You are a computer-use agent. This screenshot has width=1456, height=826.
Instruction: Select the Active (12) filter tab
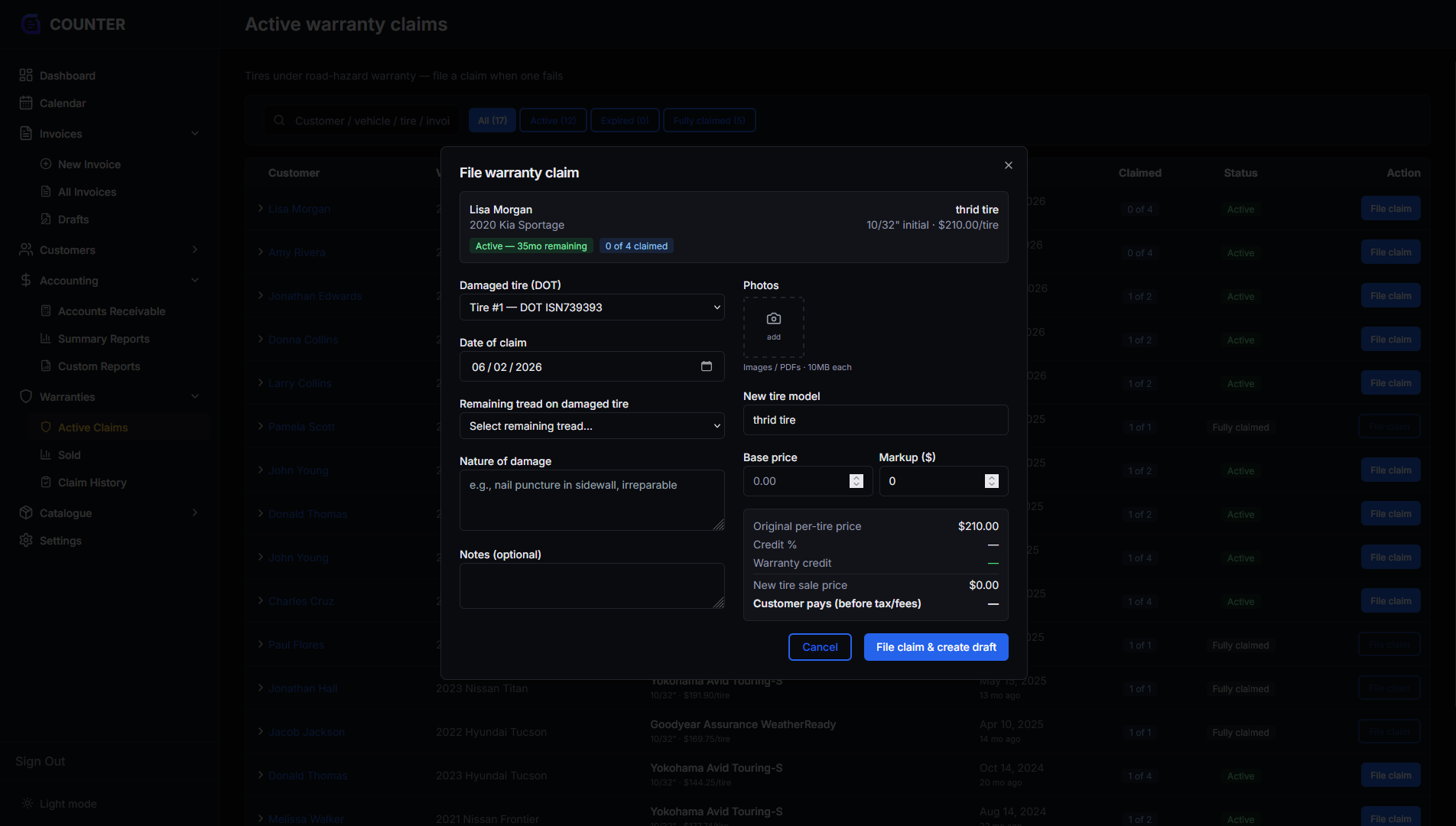553,120
